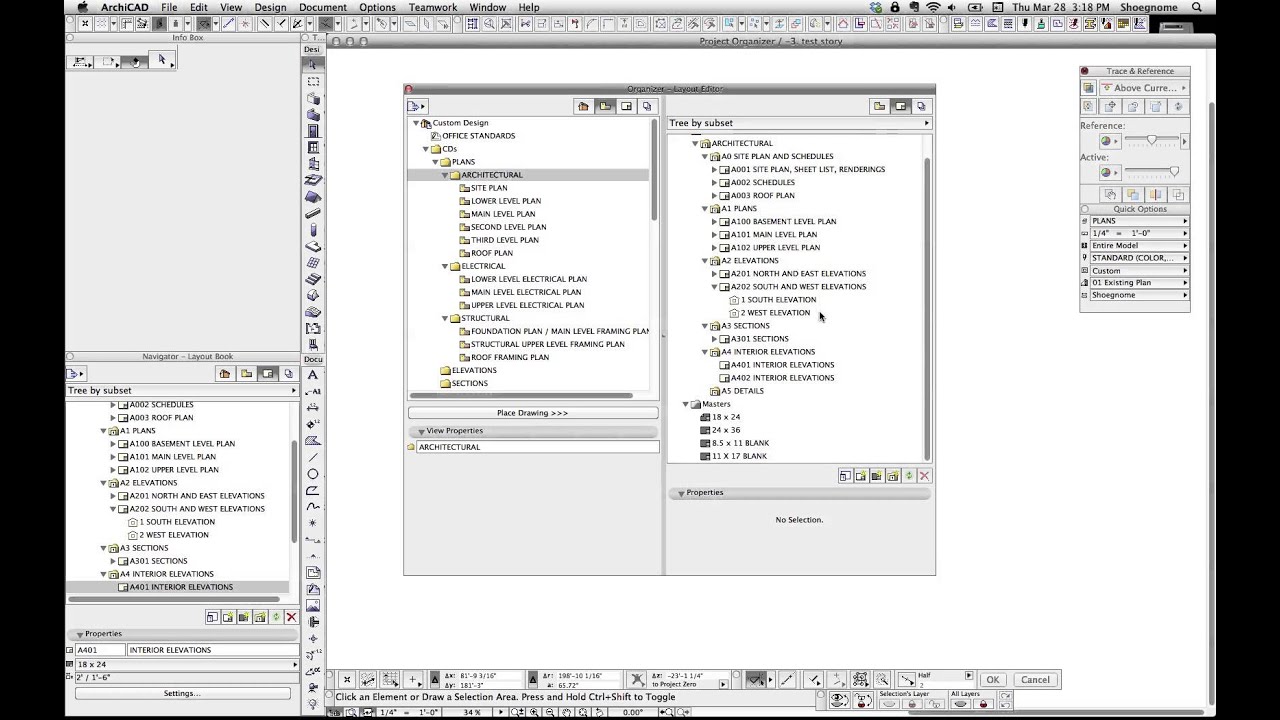Click the Publisher Sets icon in the Navigator panel

(x=288, y=374)
